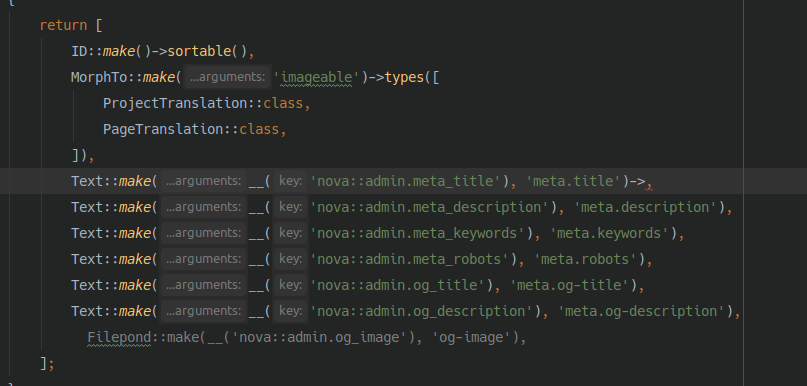Screen dimensions: 807x386
Task: Click '...arguments:' hint on meta_keywords line
Action: click(x=204, y=233)
